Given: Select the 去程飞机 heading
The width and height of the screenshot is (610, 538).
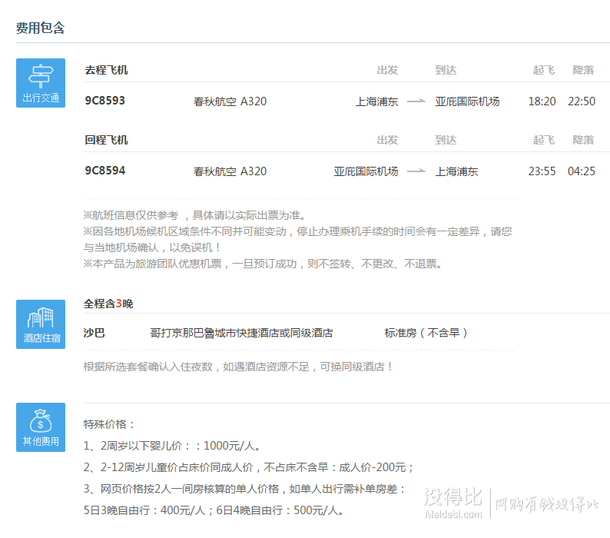Looking at the screenshot, I should [x=106, y=70].
